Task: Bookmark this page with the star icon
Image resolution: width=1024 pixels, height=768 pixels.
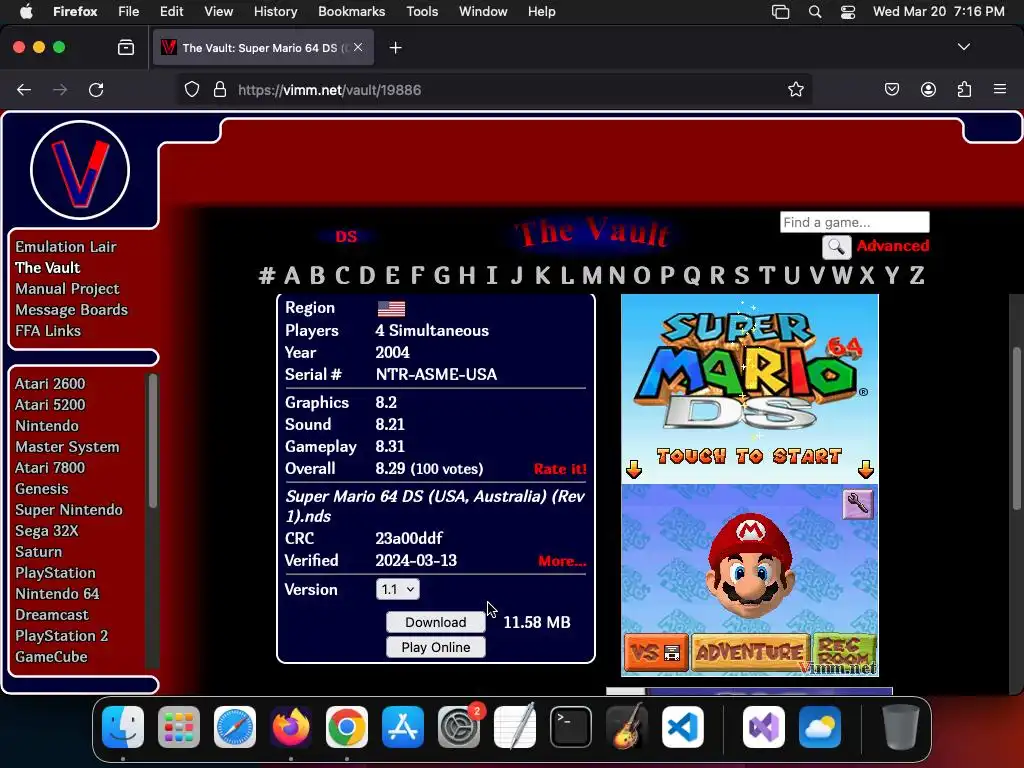Action: click(x=795, y=89)
